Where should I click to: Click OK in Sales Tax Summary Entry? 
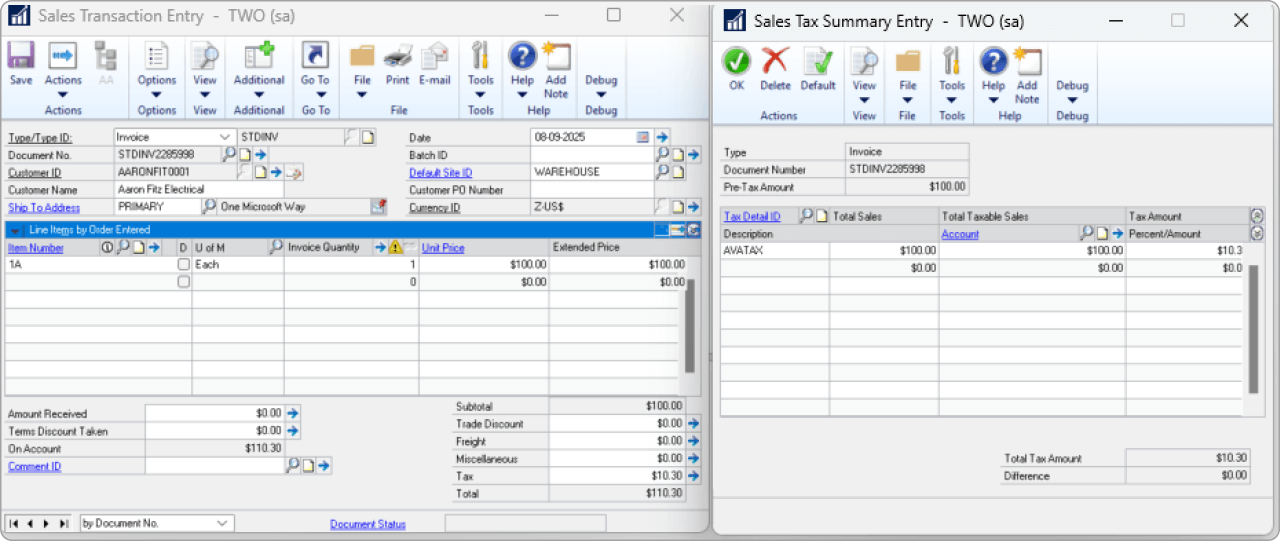pos(737,70)
